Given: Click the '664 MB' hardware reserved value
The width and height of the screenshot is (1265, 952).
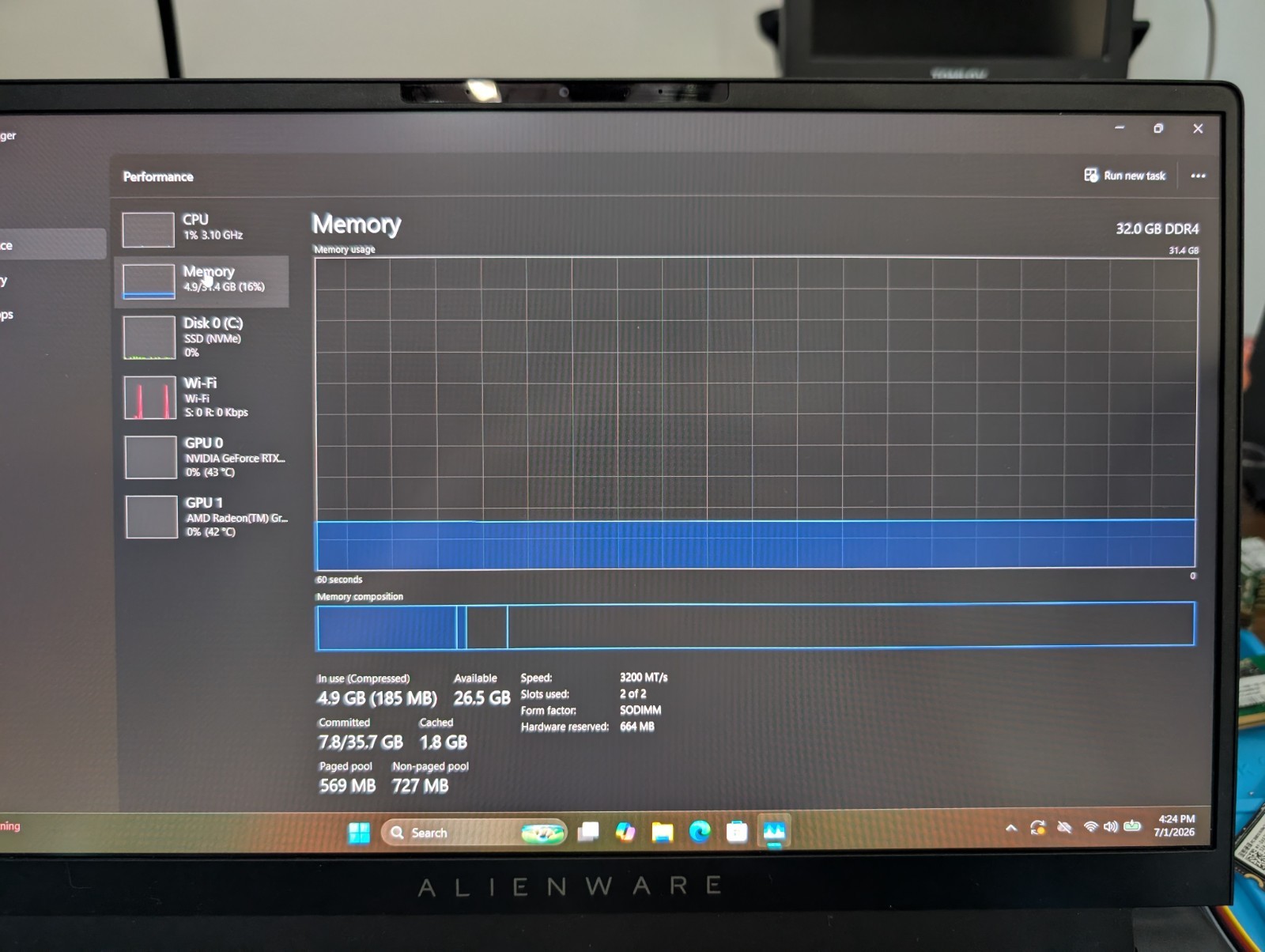Looking at the screenshot, I should pos(637,727).
